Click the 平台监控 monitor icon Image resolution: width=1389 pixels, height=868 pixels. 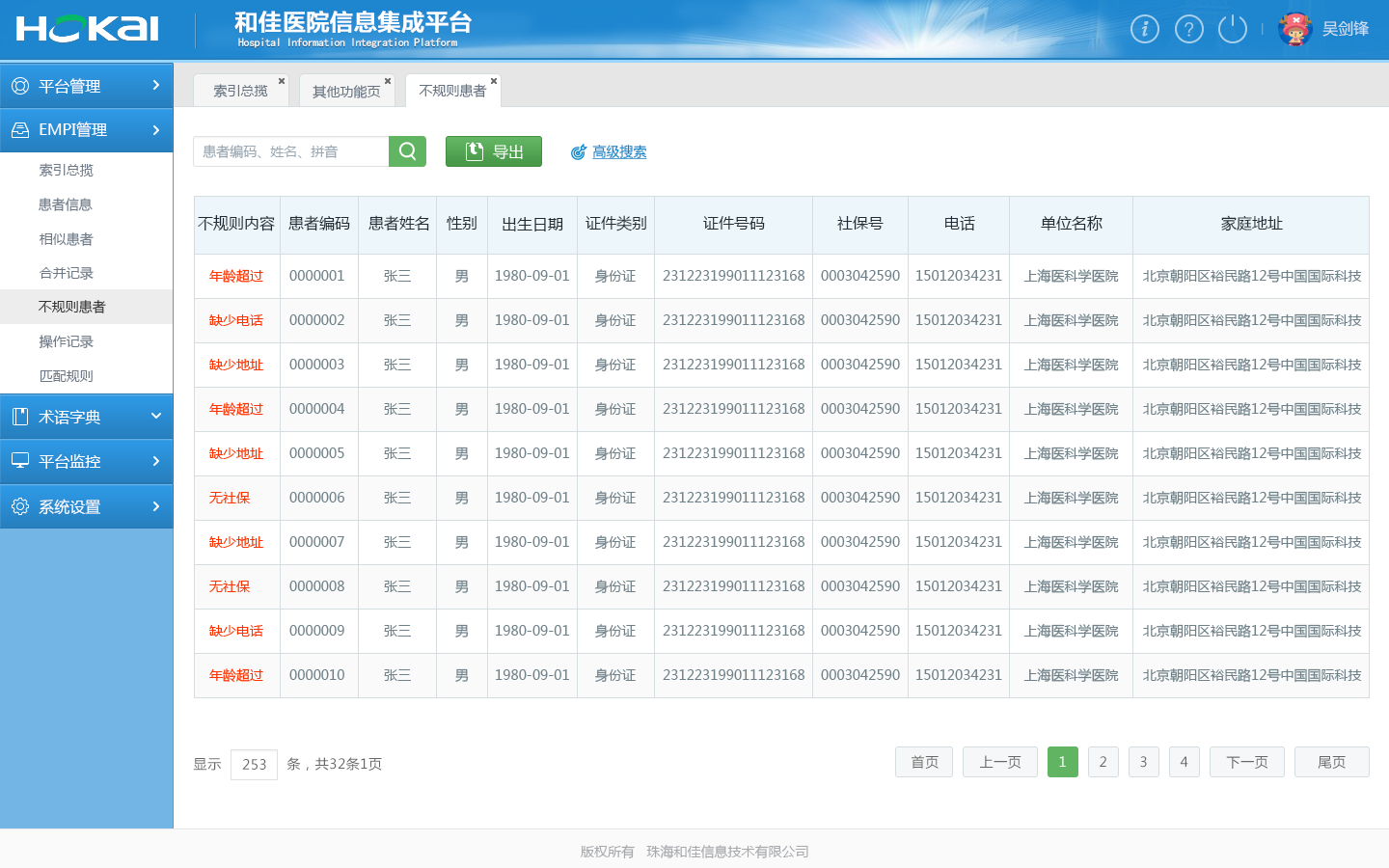(20, 461)
